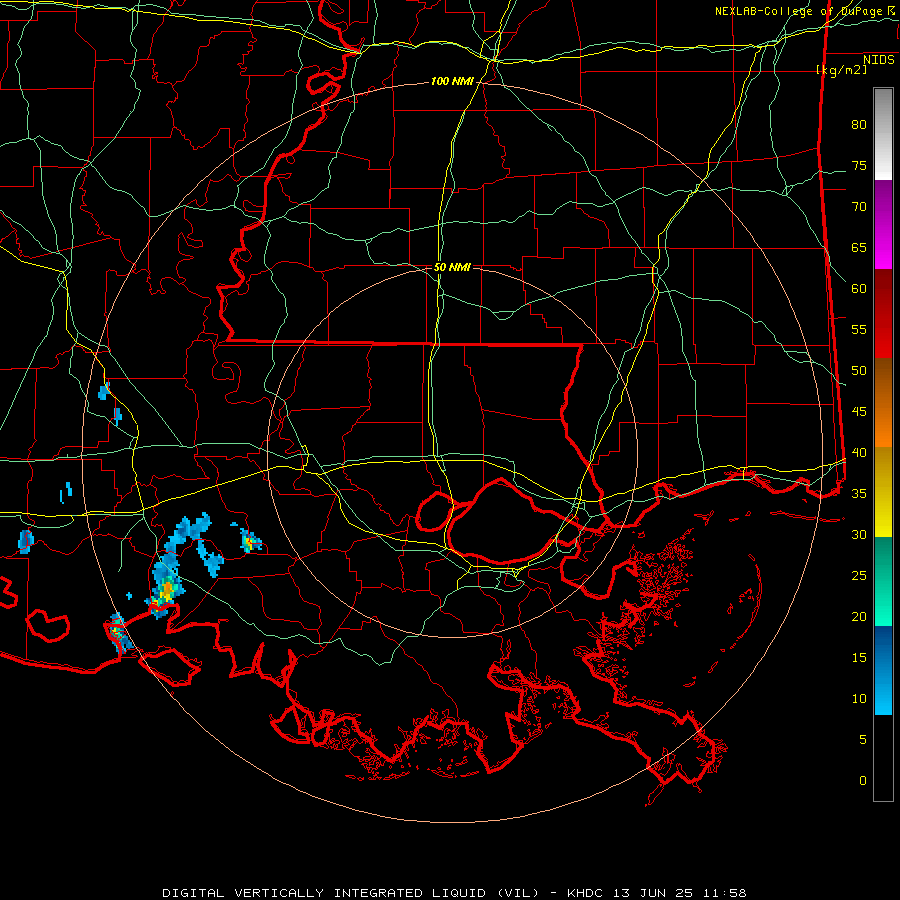
Task: Click the gray-white top segment of the color scale
Action: 883,134
